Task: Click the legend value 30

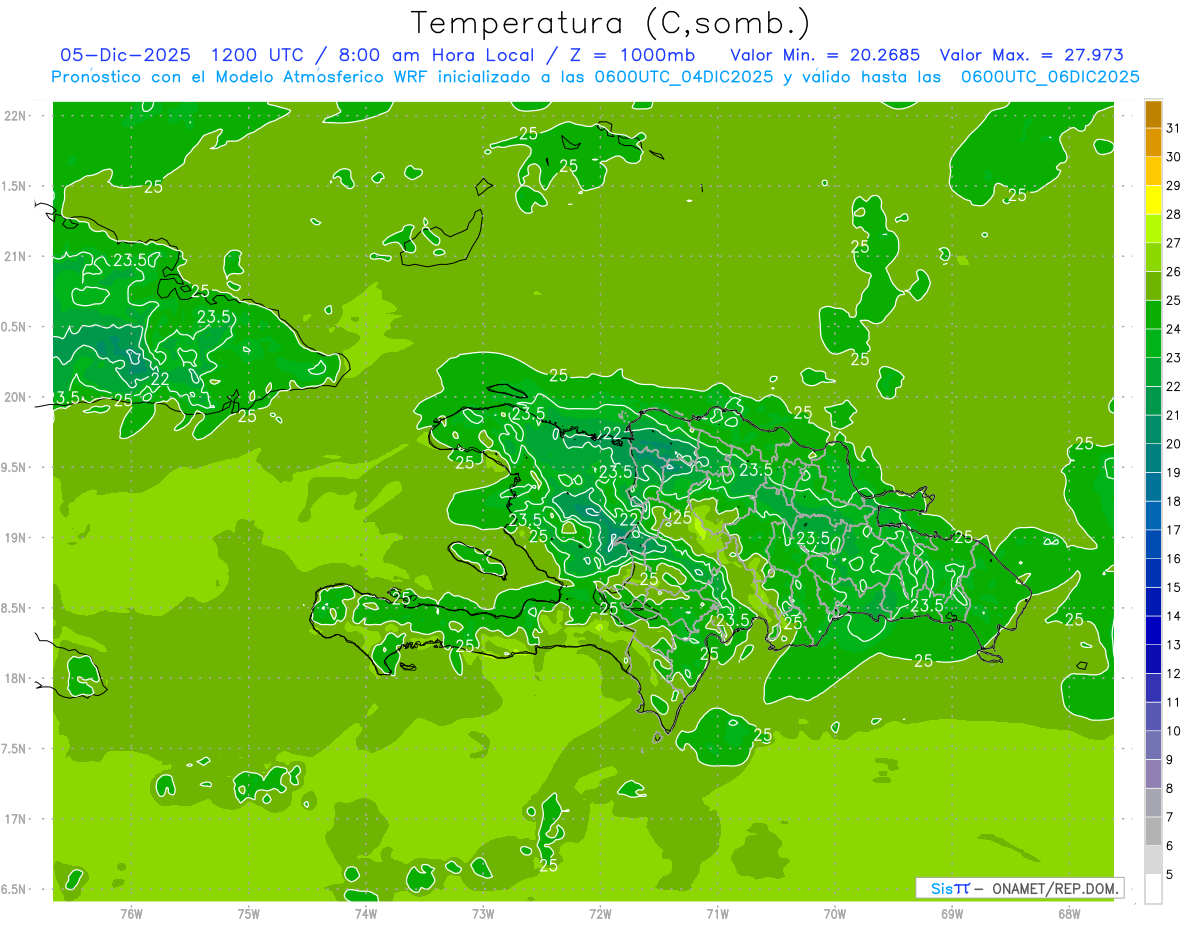Action: tap(1174, 157)
